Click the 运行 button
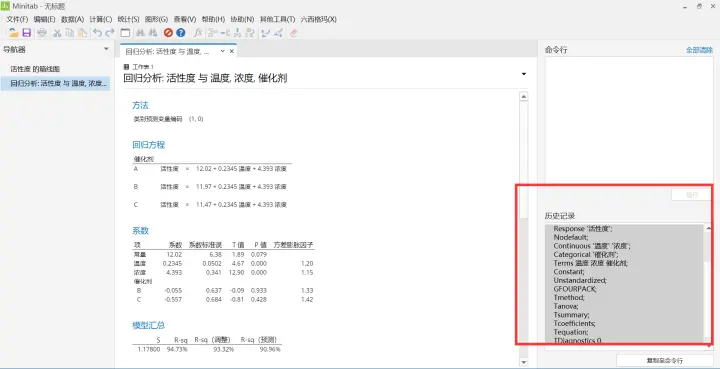 (692, 195)
